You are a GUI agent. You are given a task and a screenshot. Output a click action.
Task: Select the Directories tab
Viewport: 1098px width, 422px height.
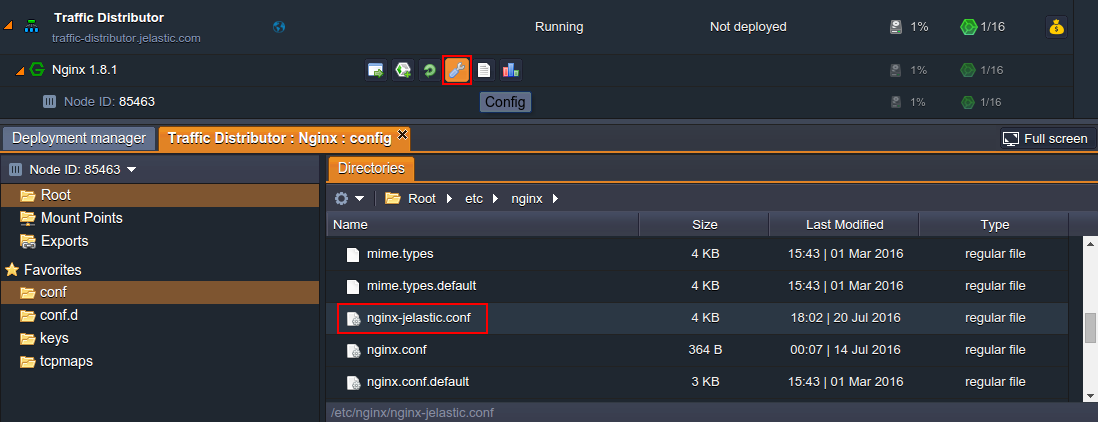(x=371, y=169)
